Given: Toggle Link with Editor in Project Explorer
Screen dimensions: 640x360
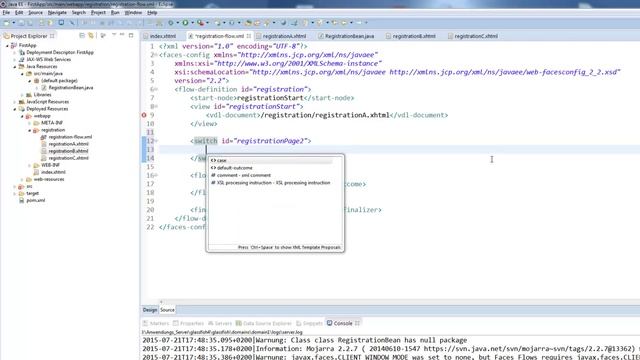Looking at the screenshot, I should 91,36.
